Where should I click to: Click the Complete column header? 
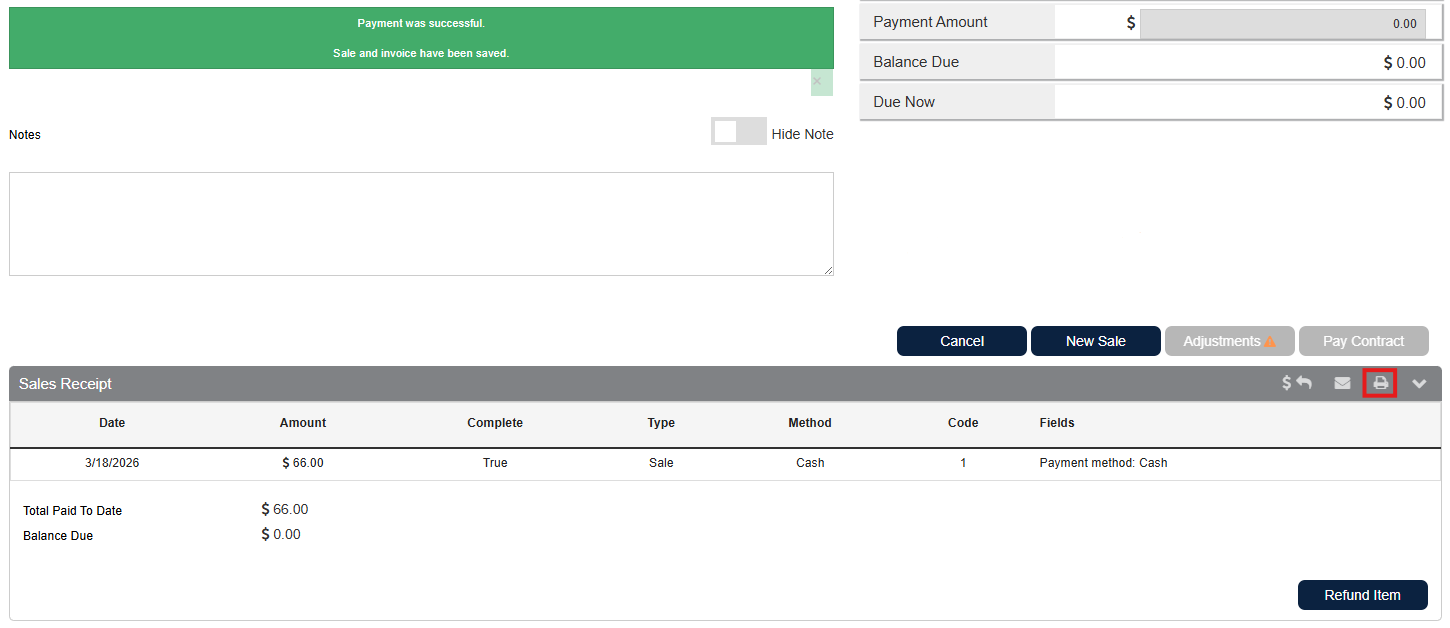click(495, 423)
